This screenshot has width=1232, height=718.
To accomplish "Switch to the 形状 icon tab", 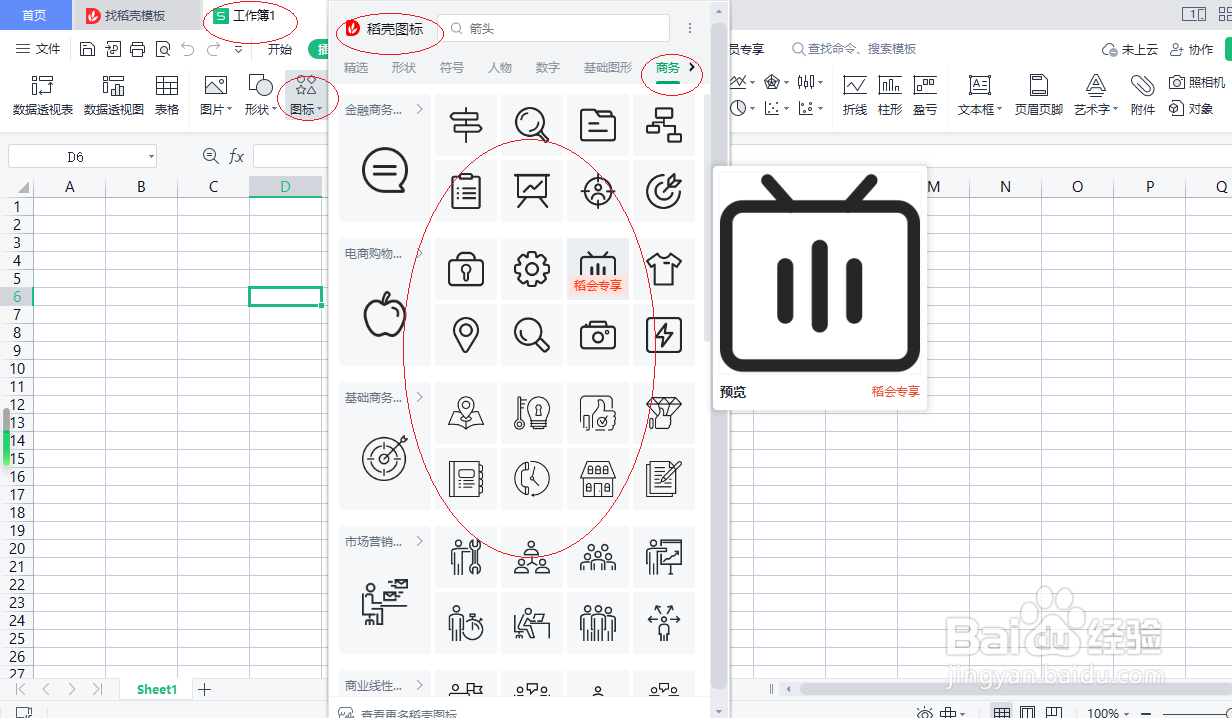I will click(404, 68).
